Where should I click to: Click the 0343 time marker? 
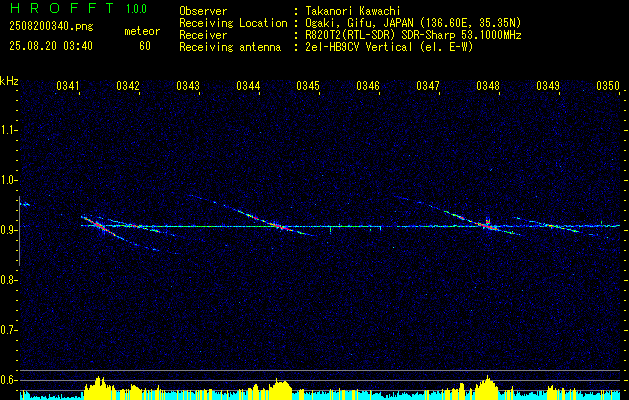[188, 86]
